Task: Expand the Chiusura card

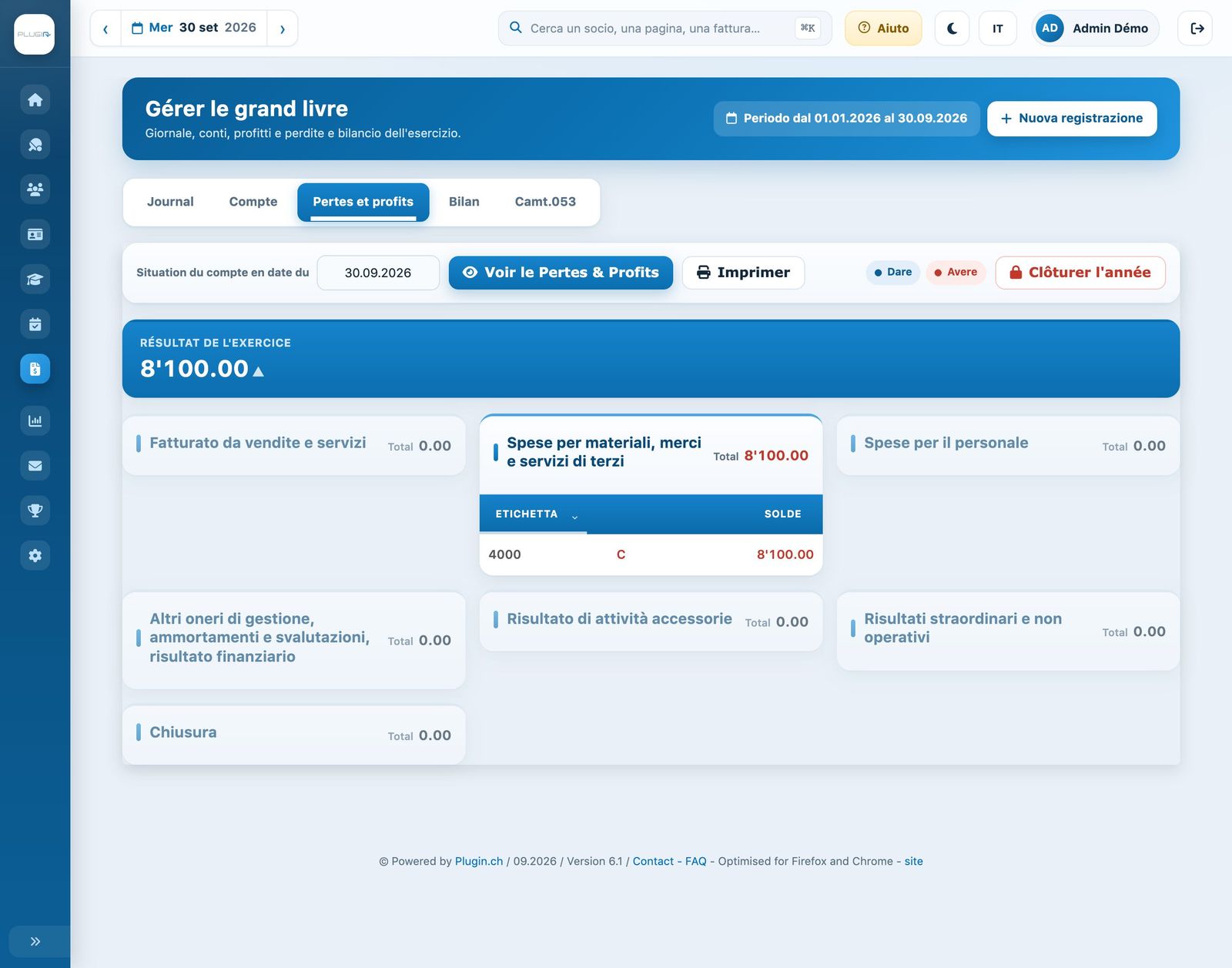Action: [294, 735]
